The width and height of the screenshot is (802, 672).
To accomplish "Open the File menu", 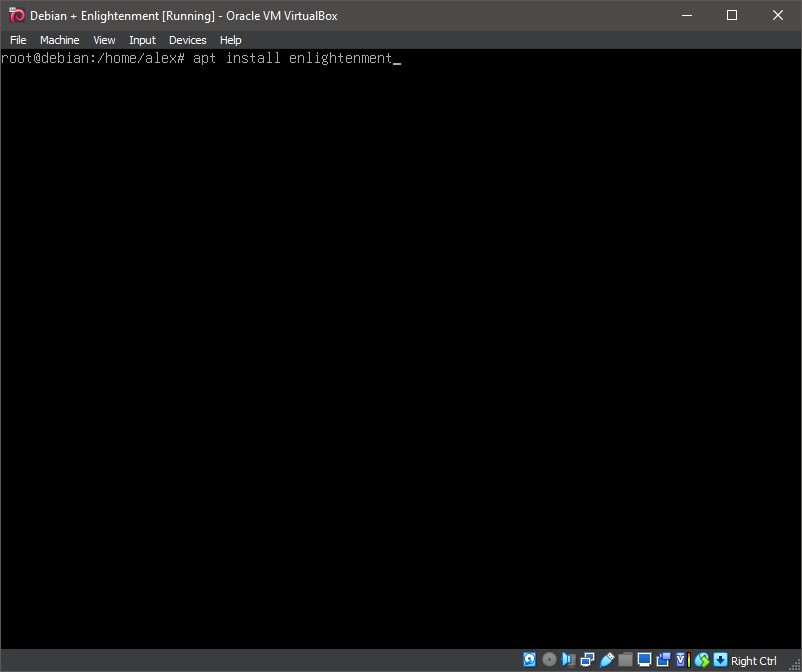I will tap(18, 40).
